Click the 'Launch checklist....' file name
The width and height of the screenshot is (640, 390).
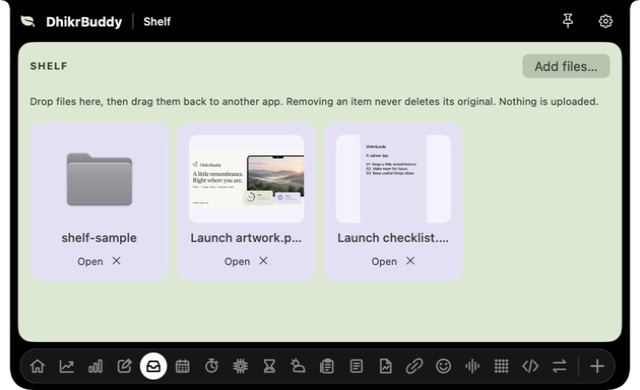[393, 238]
